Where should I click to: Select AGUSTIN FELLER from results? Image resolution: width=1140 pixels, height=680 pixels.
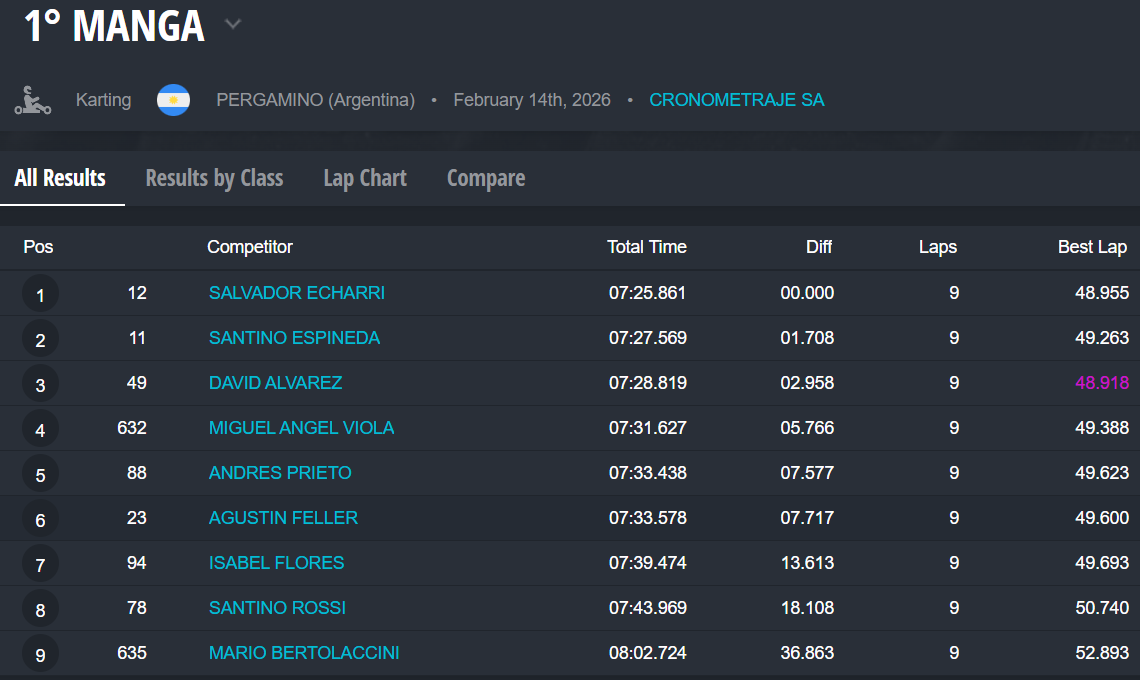coord(283,518)
